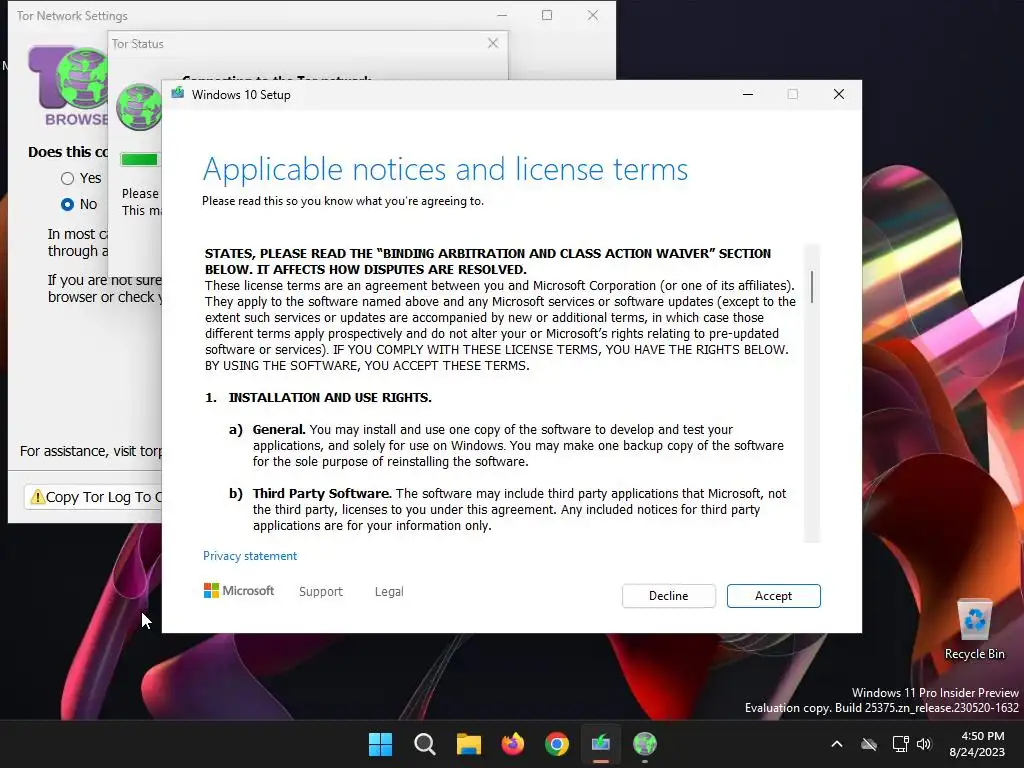1024x768 pixels.
Task: Select the No radio in Tor Network Settings
Action: (67, 204)
